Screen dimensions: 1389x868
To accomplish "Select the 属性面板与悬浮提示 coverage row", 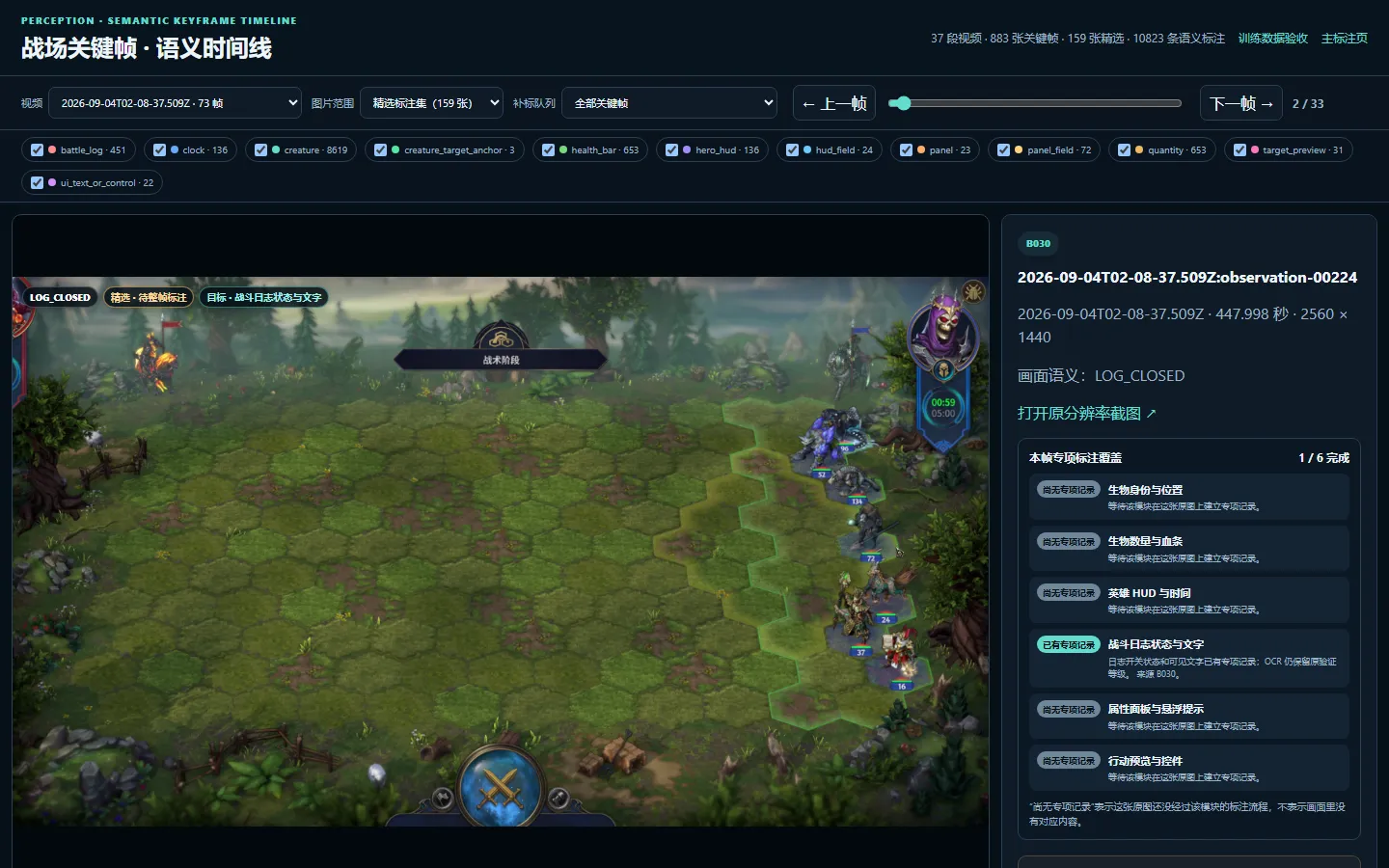I will tap(1188, 717).
